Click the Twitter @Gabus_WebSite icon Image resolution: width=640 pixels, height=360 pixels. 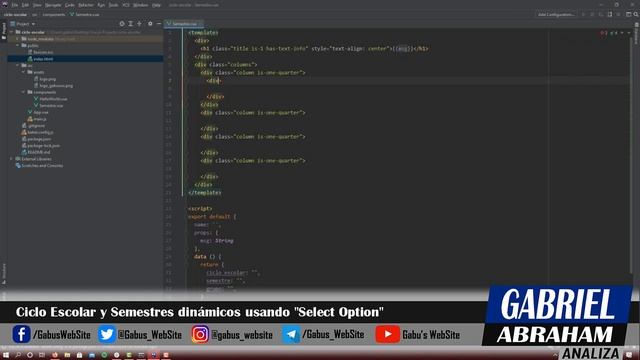[x=107, y=334]
